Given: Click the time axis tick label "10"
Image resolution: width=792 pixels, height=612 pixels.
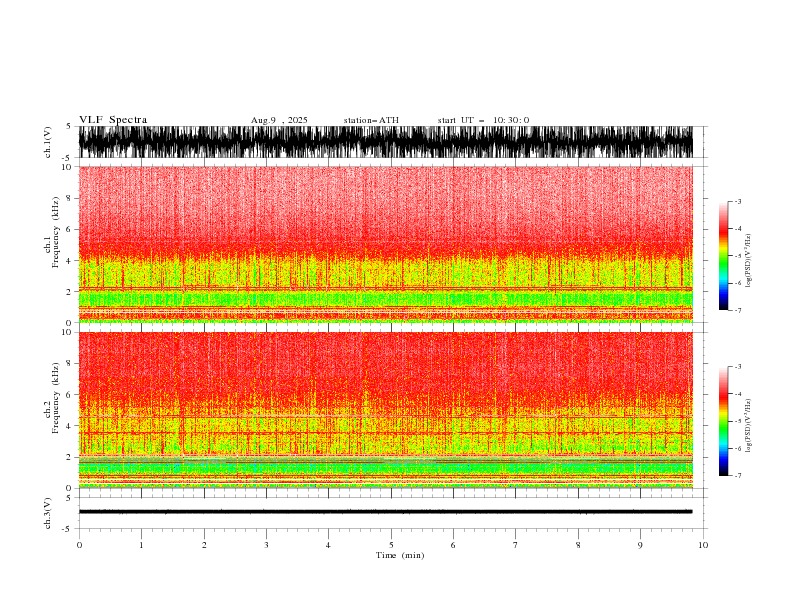Looking at the screenshot, I should coord(703,545).
